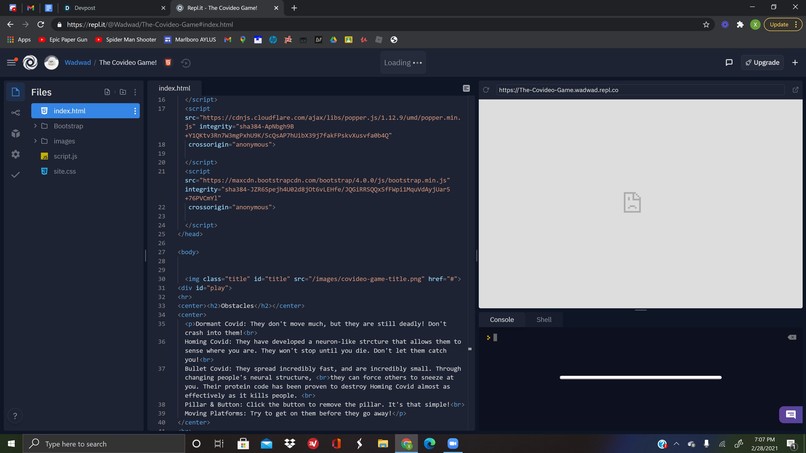Image resolution: width=806 pixels, height=453 pixels.
Task: Focus the browser address bar
Action: pyautogui.click(x=380, y=24)
